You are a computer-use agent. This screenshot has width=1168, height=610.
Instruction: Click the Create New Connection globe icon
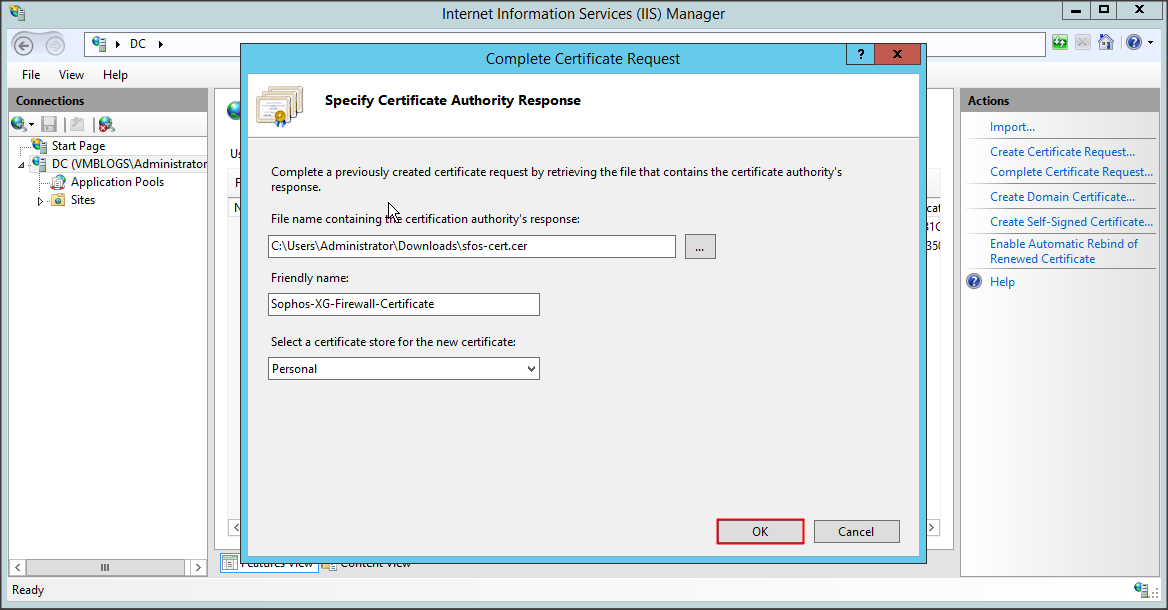(20, 124)
